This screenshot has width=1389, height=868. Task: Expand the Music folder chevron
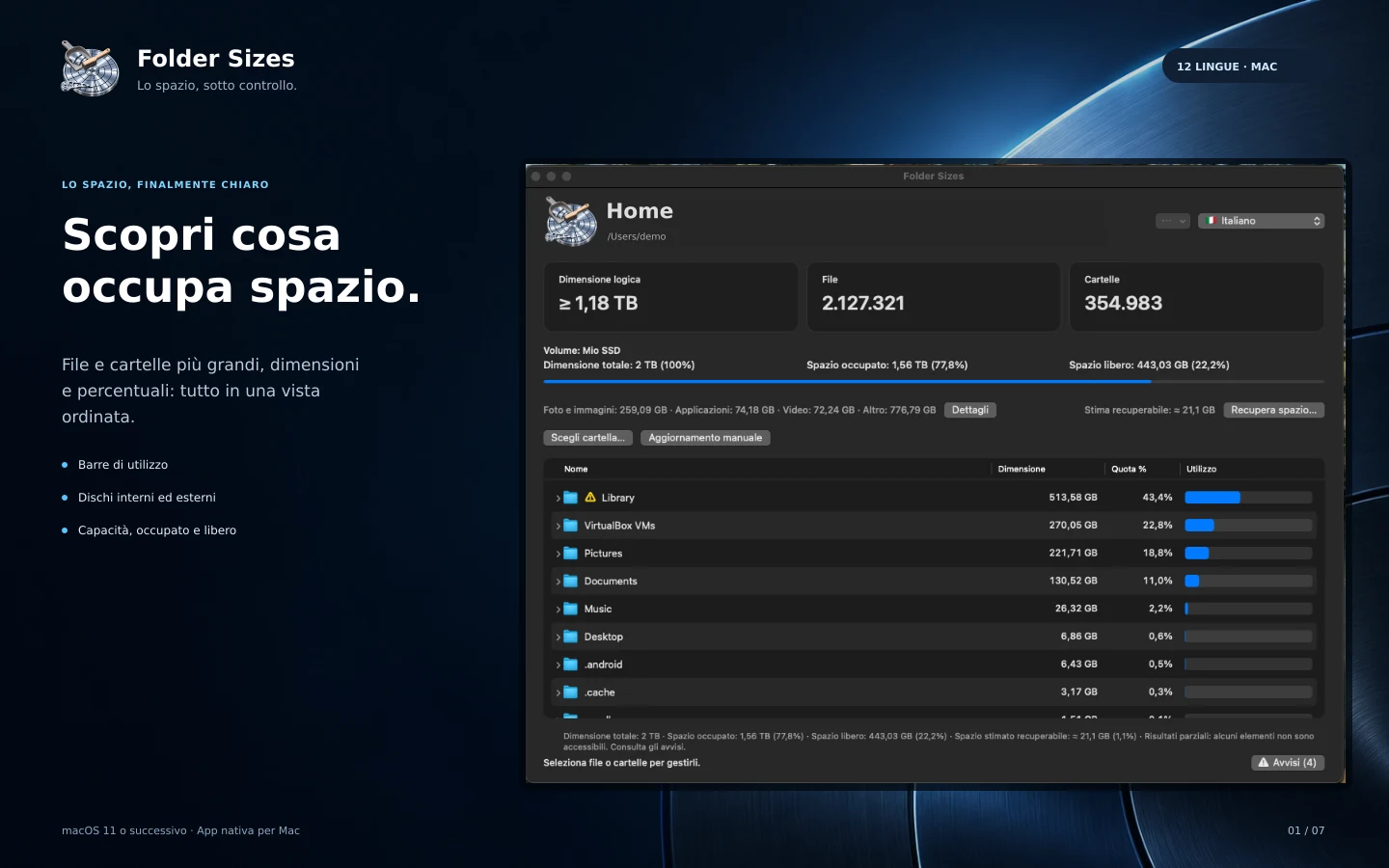tap(558, 610)
